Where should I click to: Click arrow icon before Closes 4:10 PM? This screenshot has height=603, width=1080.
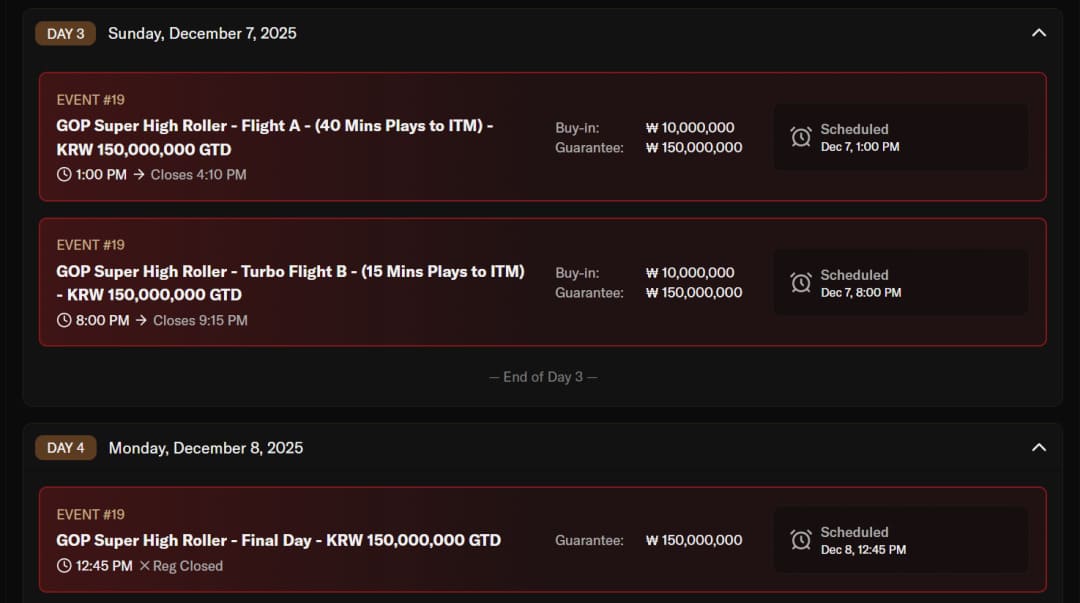(139, 175)
